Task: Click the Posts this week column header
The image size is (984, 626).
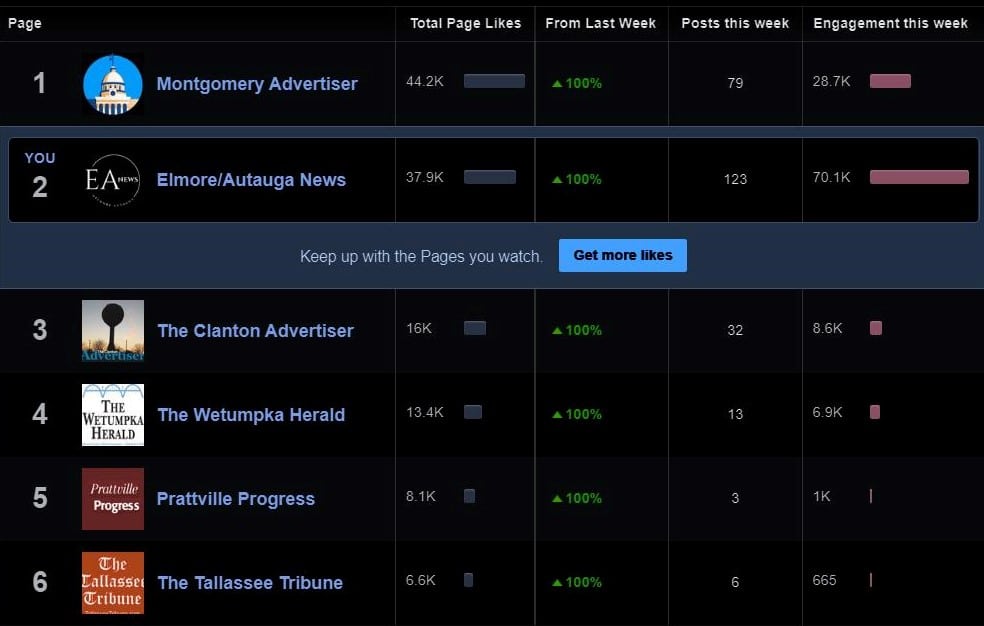Action: pyautogui.click(x=735, y=23)
